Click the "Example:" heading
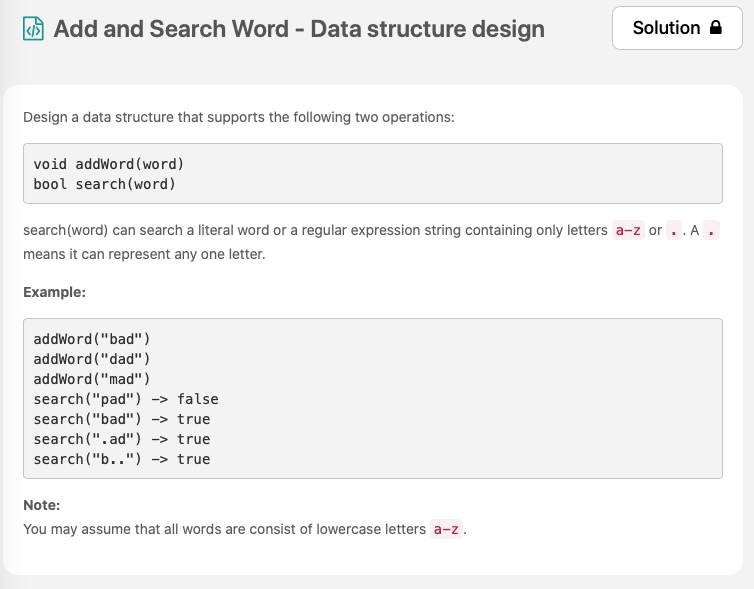754x589 pixels. click(x=54, y=293)
